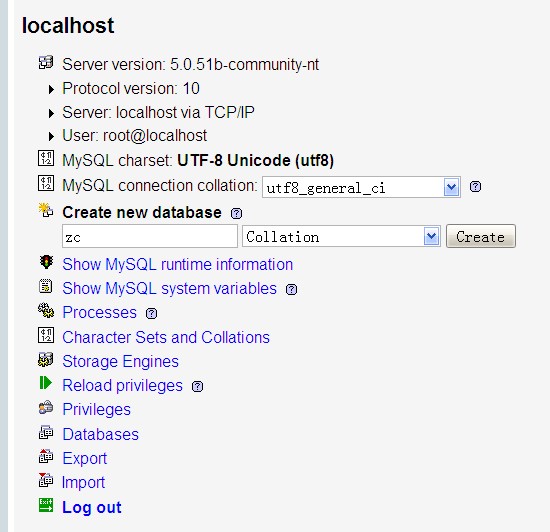
Task: Open the utf8_general_ci connection collation dropdown
Action: click(361, 187)
